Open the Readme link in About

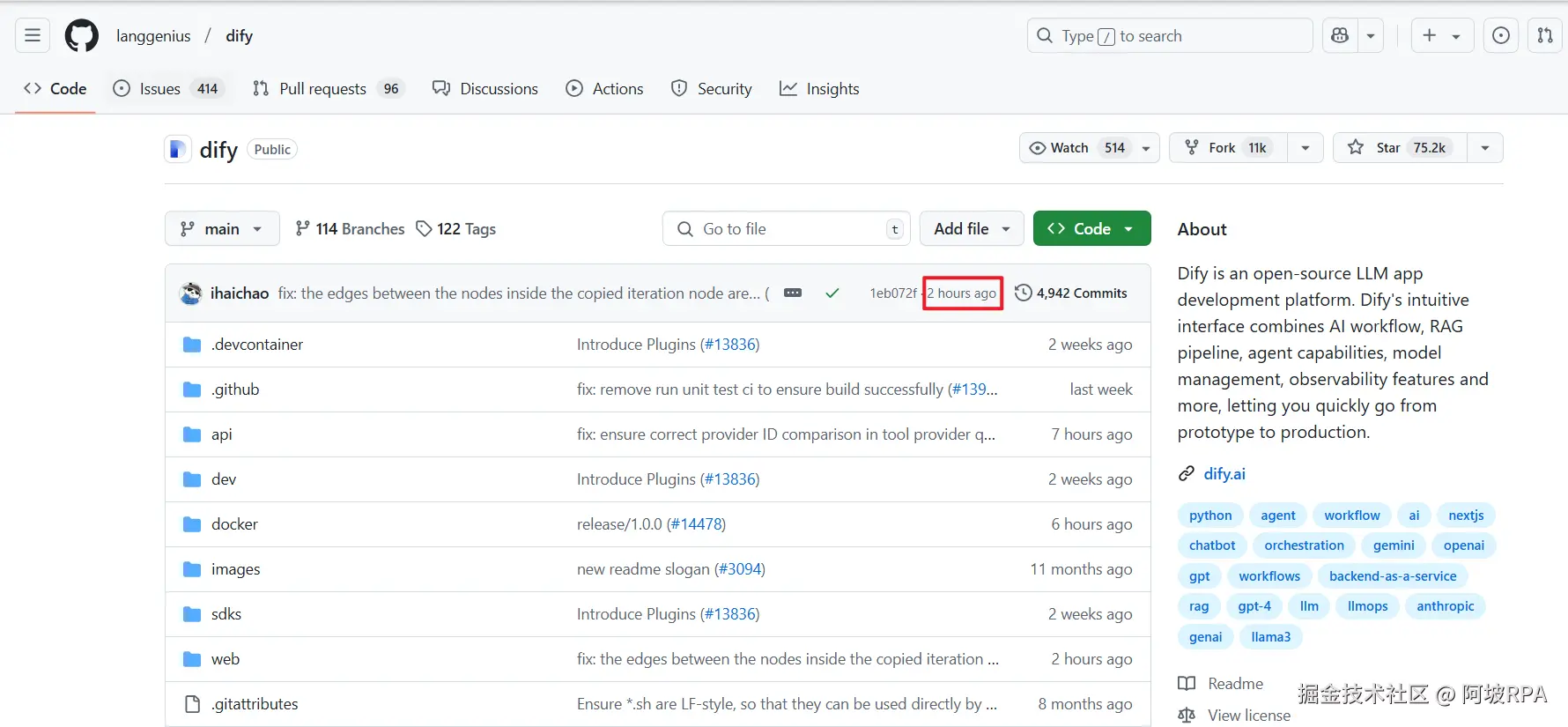coord(1221,684)
